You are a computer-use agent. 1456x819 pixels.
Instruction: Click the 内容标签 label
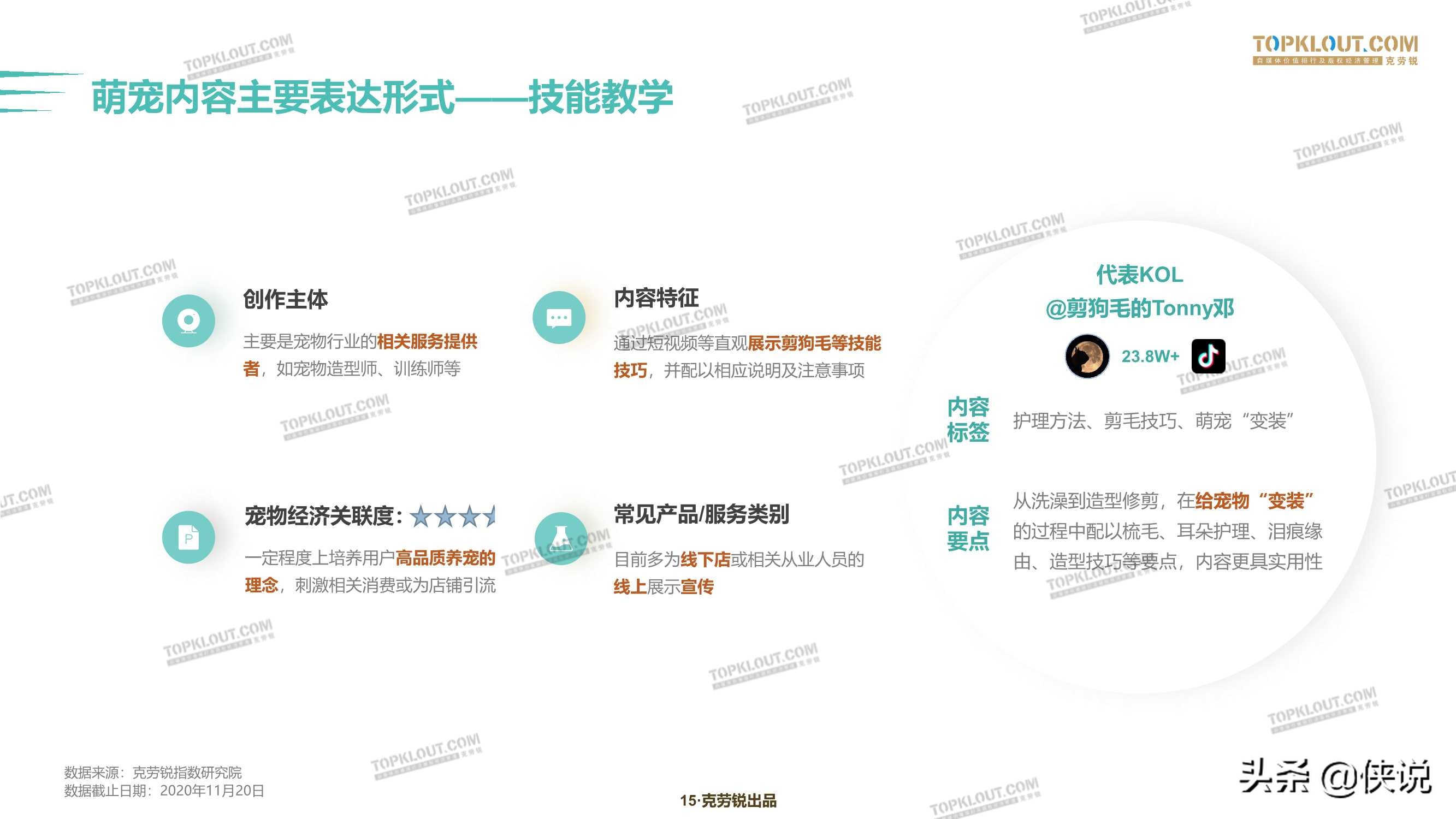point(968,419)
